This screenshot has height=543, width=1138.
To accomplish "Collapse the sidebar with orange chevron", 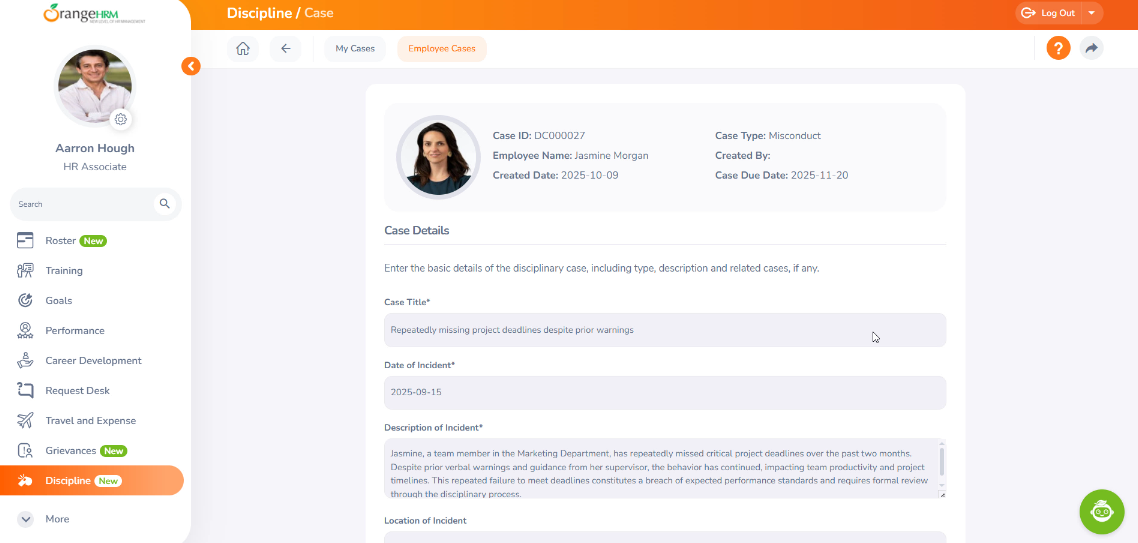I will pyautogui.click(x=191, y=66).
